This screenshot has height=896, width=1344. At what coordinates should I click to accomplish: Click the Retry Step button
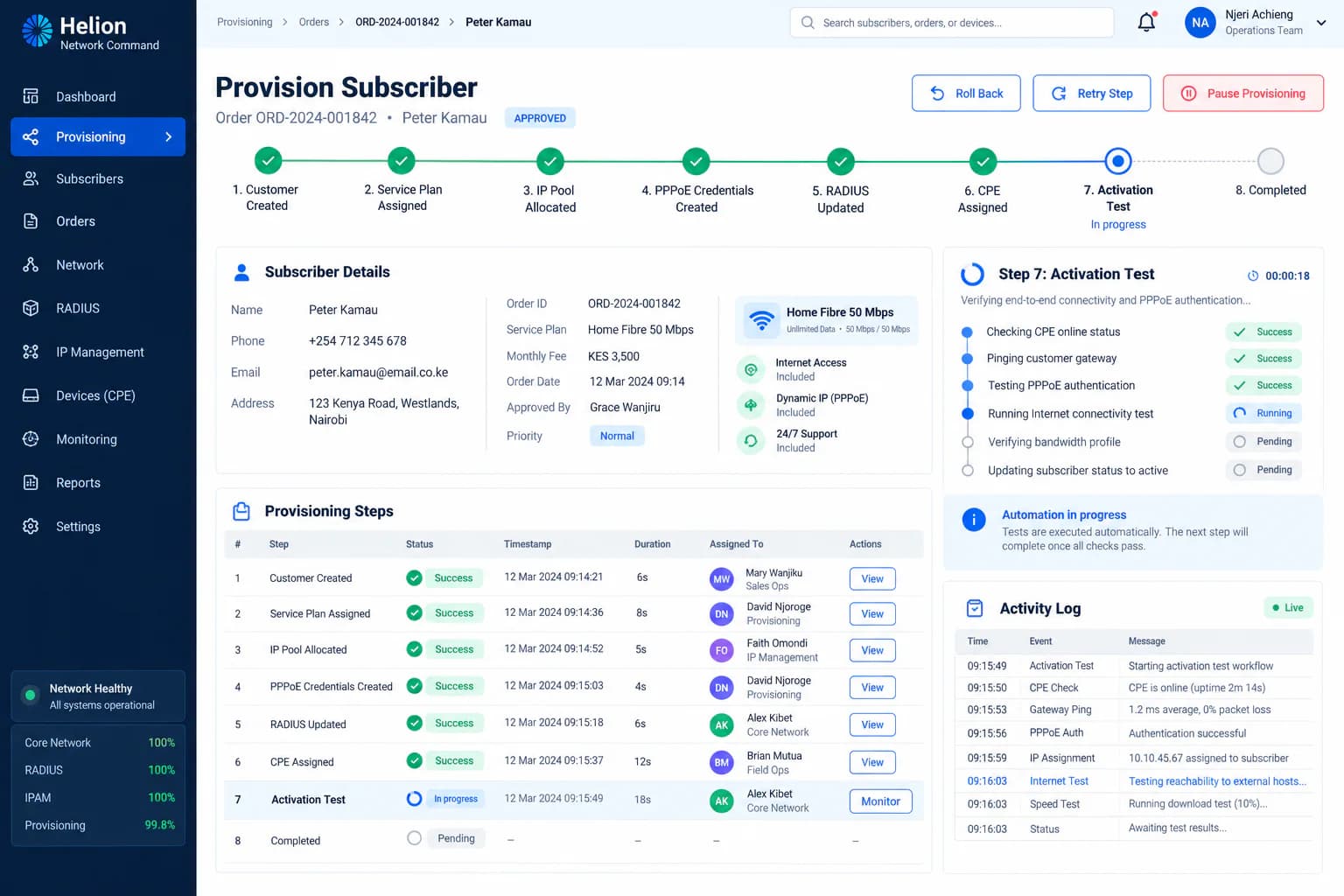tap(1092, 94)
